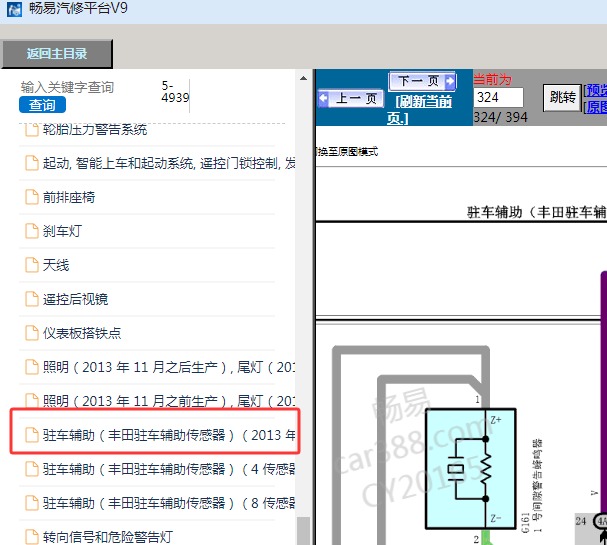The image size is (607, 545).
Task: Open the 前排座椅 entry
Action: pyautogui.click(x=69, y=197)
